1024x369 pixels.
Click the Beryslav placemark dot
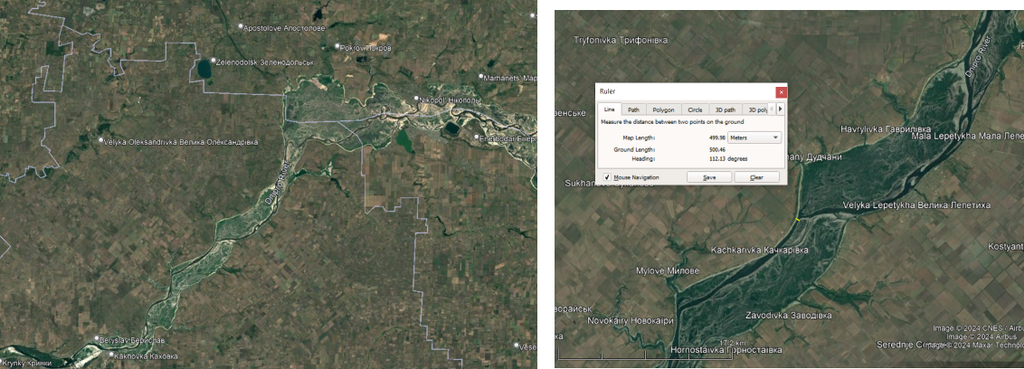click(x=97, y=340)
